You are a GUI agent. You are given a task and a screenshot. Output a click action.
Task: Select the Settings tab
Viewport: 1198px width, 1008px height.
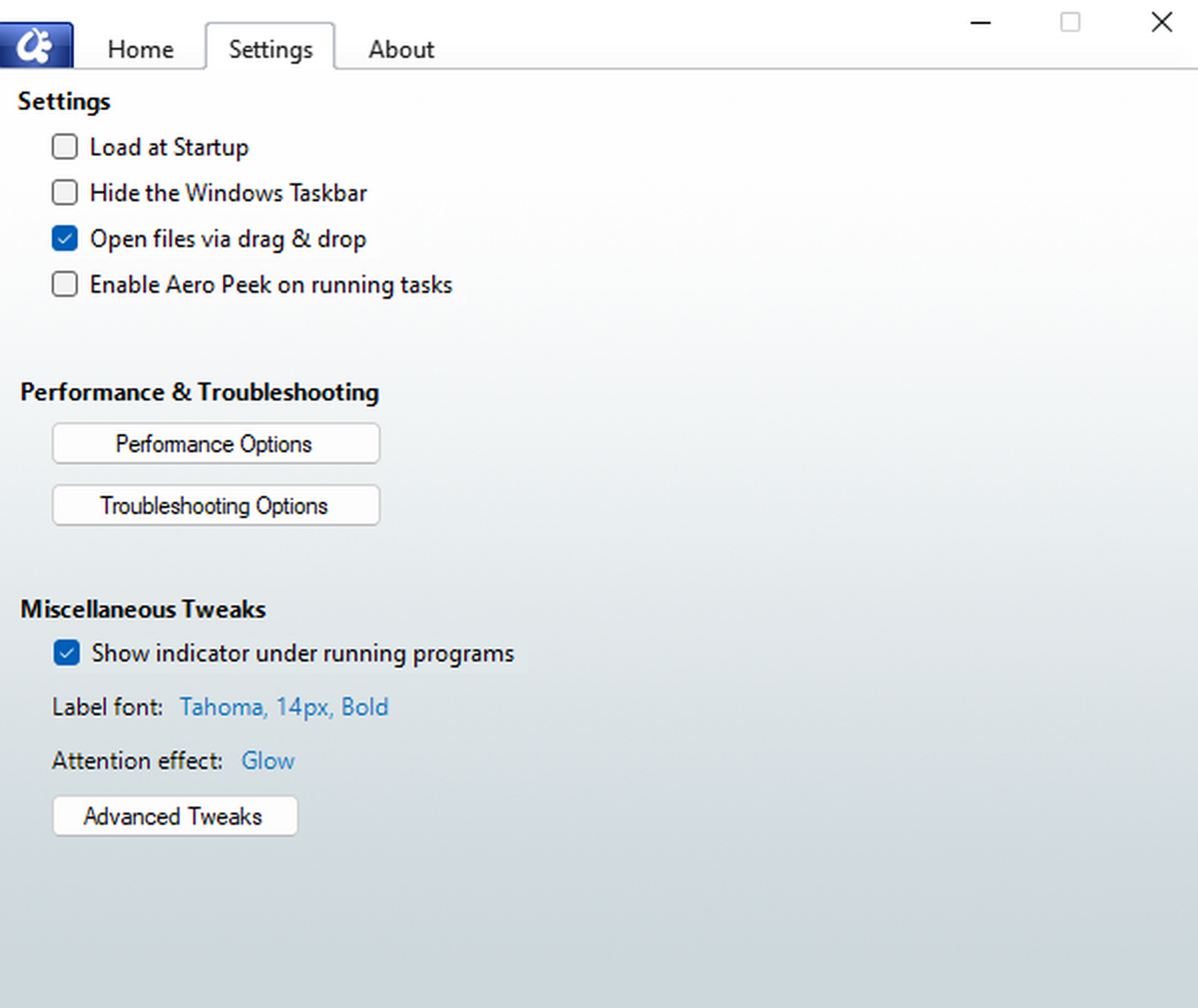[270, 49]
